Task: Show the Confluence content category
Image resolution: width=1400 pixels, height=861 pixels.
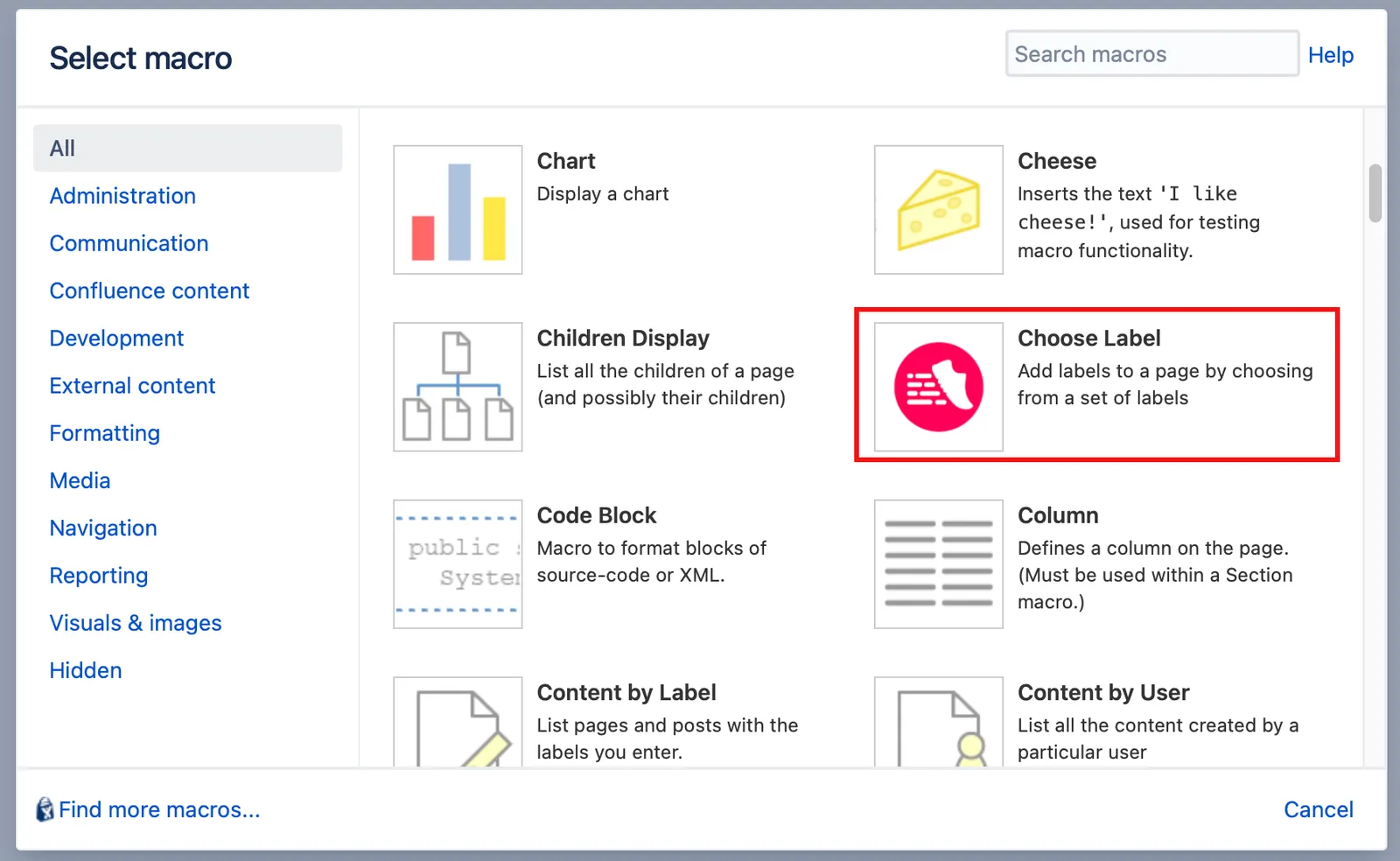Action: click(x=150, y=290)
